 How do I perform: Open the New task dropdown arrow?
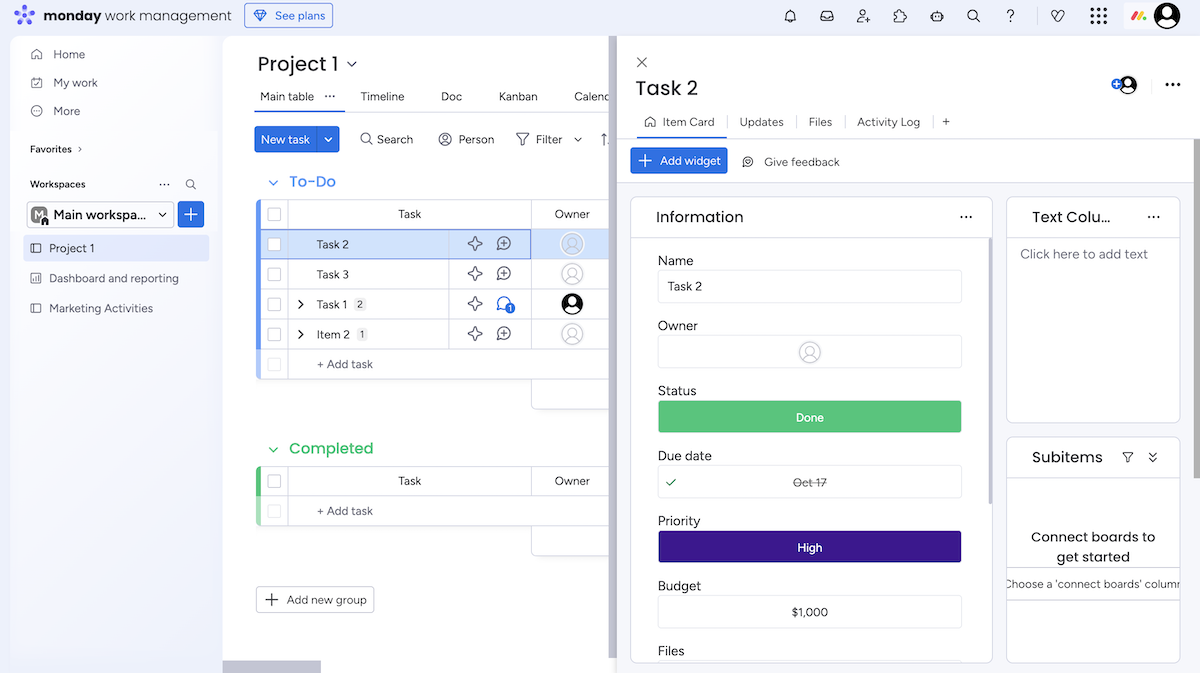(x=328, y=140)
